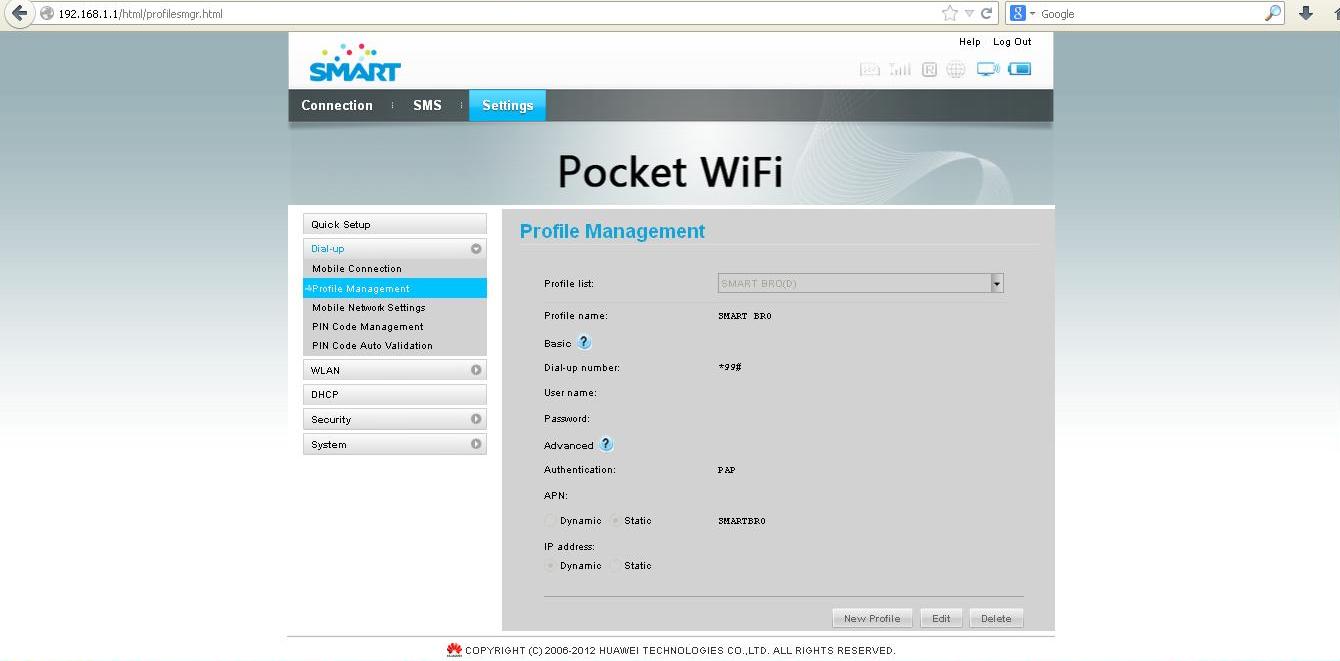Select the Static IP address radio button
The height and width of the screenshot is (661, 1340).
[x=615, y=566]
